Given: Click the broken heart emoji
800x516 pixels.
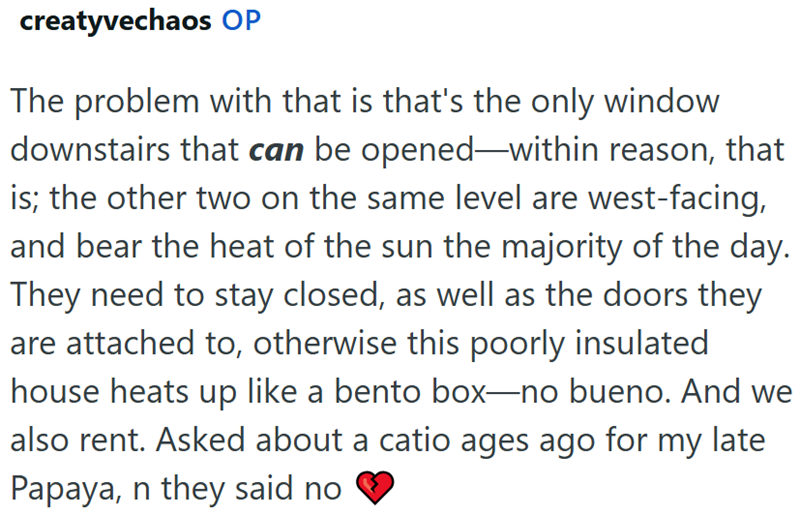Looking at the screenshot, I should click(375, 487).
